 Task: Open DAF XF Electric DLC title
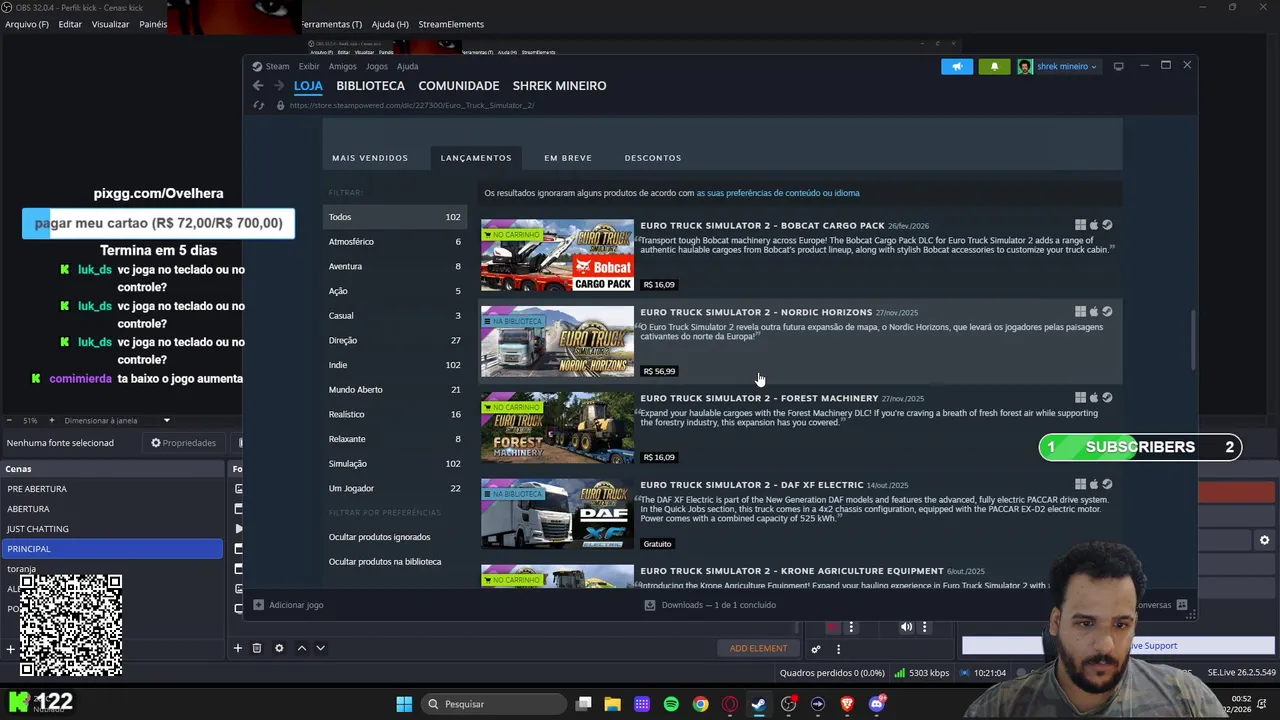point(752,485)
